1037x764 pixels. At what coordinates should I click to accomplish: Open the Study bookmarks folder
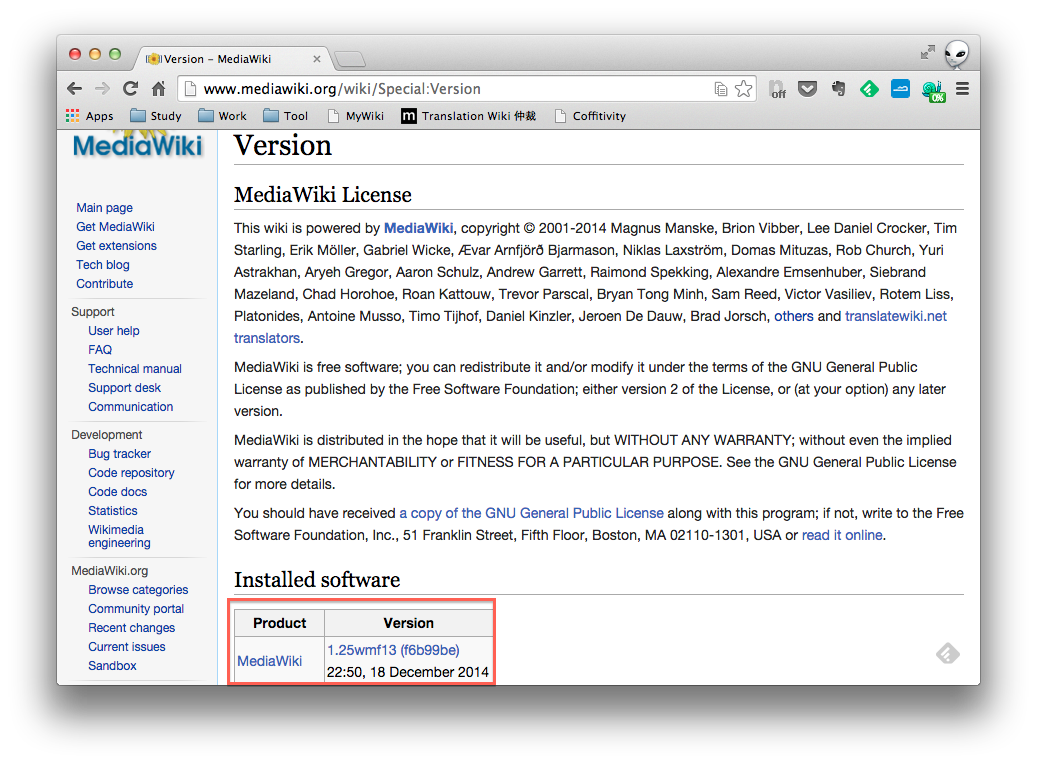tap(156, 116)
